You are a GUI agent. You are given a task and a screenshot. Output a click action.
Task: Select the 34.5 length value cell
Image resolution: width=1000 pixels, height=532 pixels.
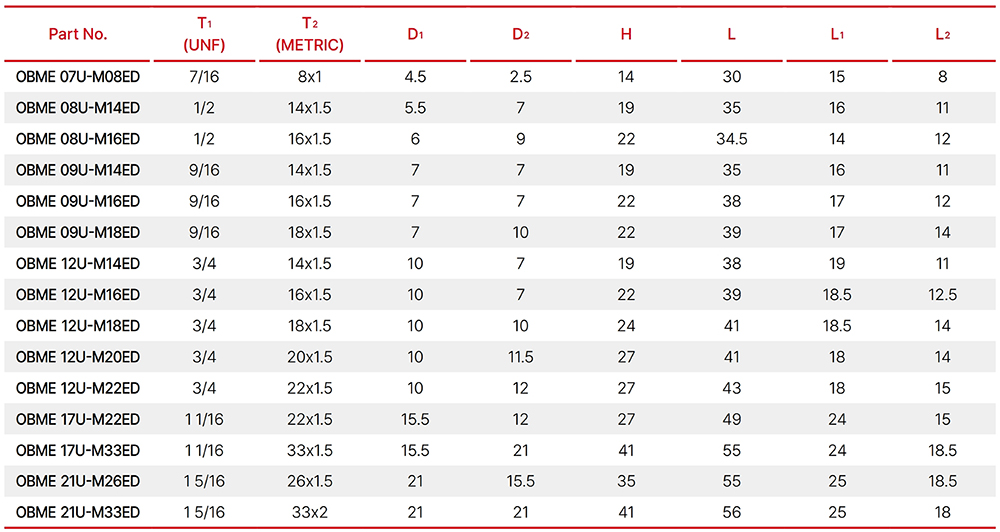pyautogui.click(x=732, y=139)
